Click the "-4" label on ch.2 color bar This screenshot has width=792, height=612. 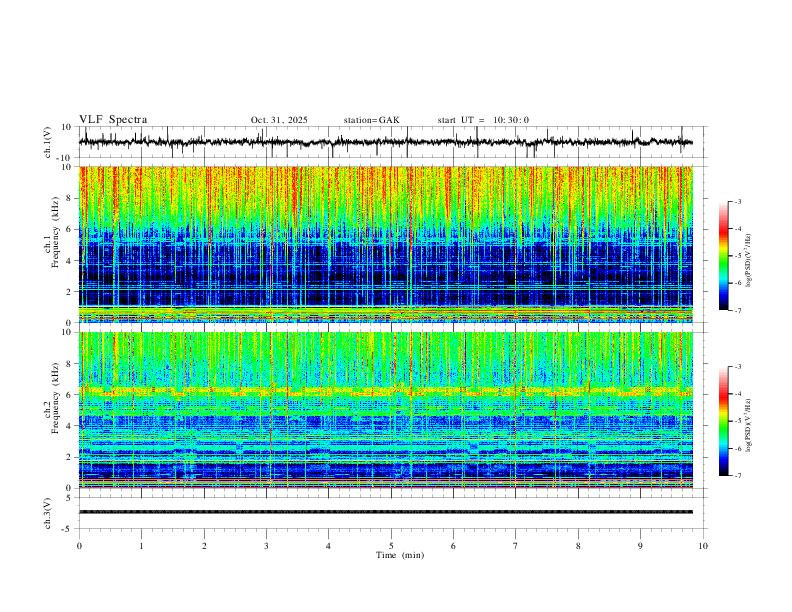[x=737, y=394]
